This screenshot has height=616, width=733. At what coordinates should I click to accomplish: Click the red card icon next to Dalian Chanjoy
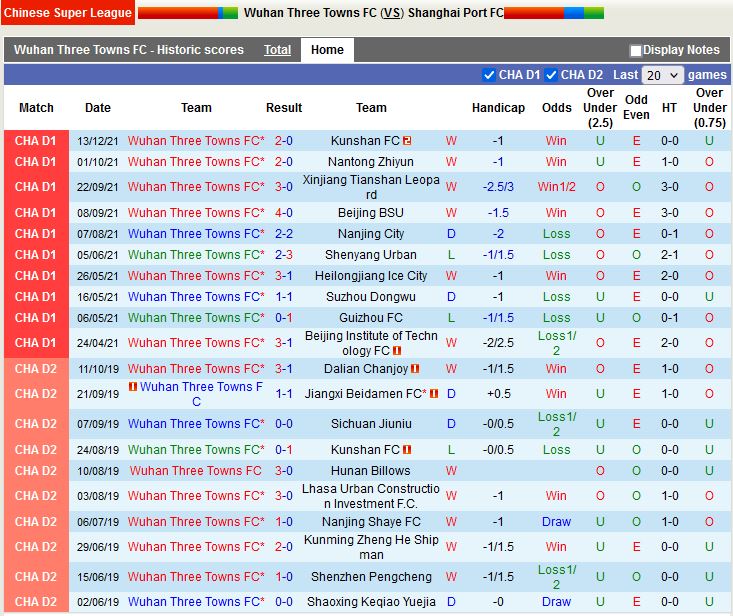click(415, 369)
